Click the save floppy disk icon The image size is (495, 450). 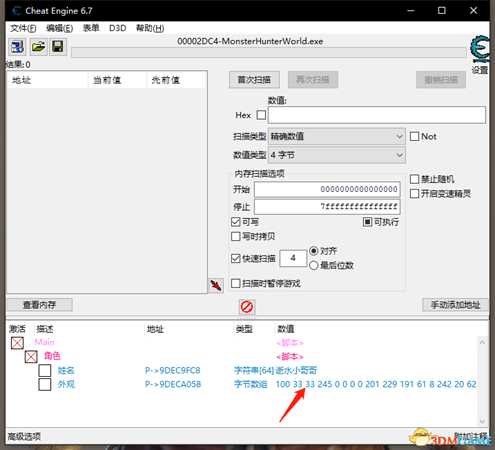click(x=58, y=47)
